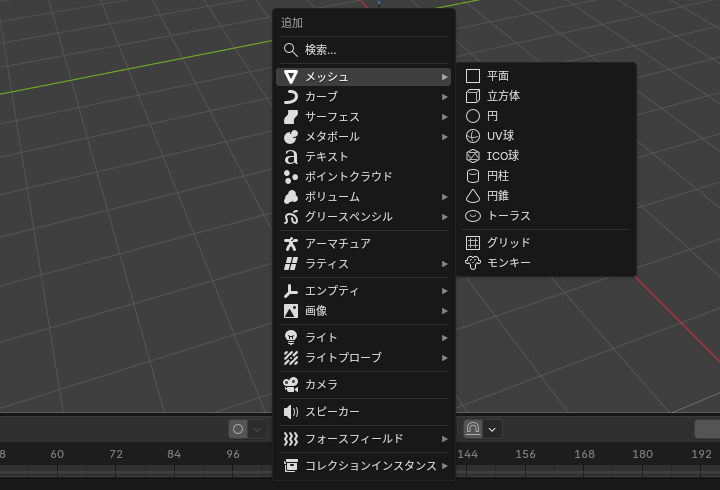The width and height of the screenshot is (720, 490).
Task: Click the image icon beside 画像
Action: [291, 311]
